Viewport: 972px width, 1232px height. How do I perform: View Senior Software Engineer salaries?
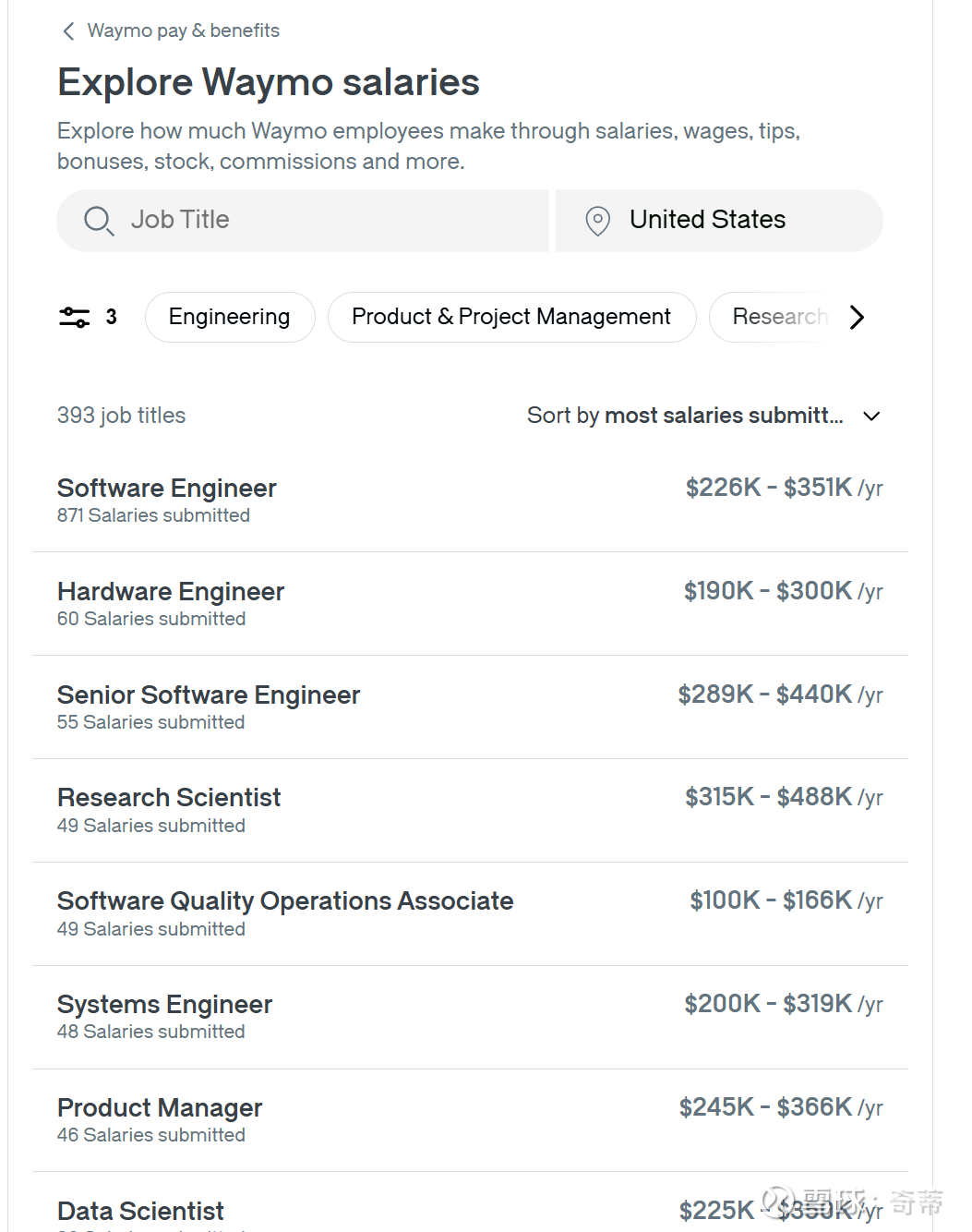(x=209, y=695)
